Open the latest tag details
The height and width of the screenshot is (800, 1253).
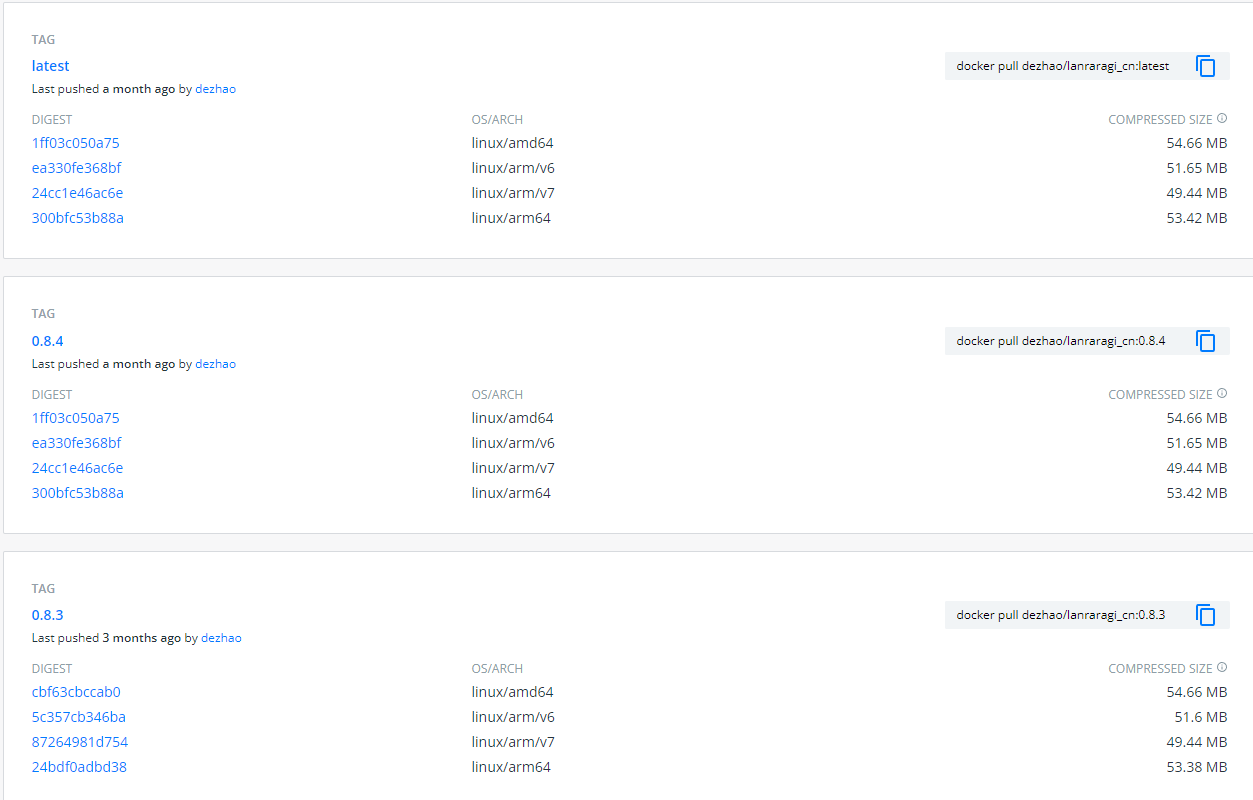[x=50, y=65]
